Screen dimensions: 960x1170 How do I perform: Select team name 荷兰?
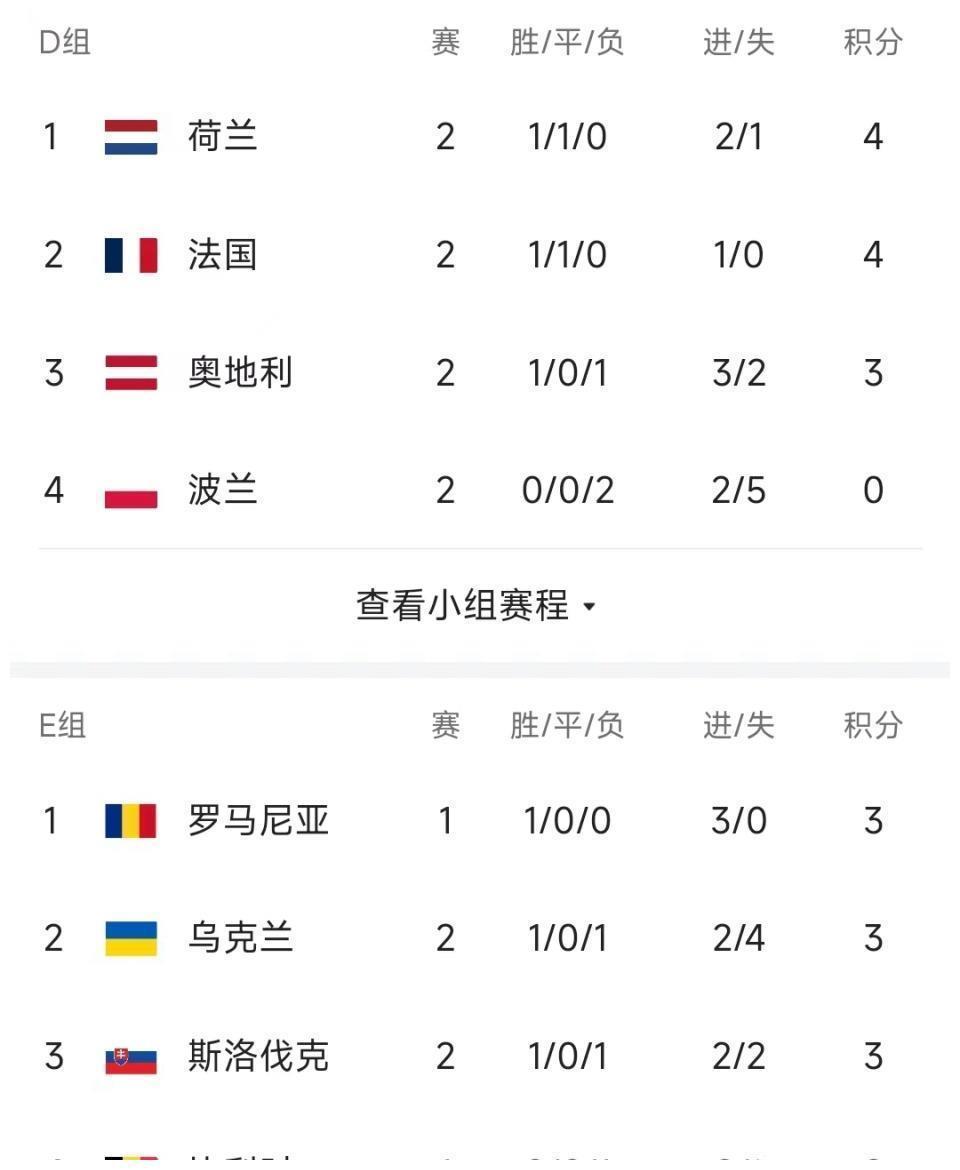222,136
